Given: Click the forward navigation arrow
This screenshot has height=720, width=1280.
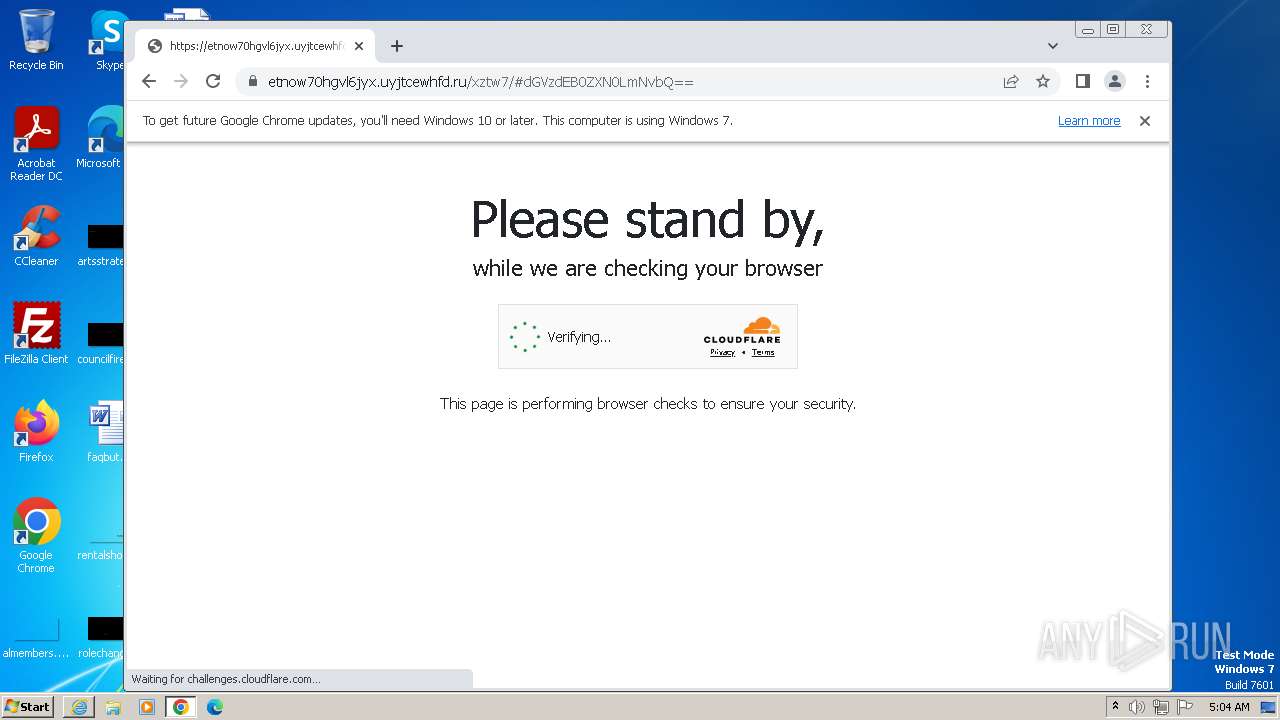Looking at the screenshot, I should [x=181, y=81].
